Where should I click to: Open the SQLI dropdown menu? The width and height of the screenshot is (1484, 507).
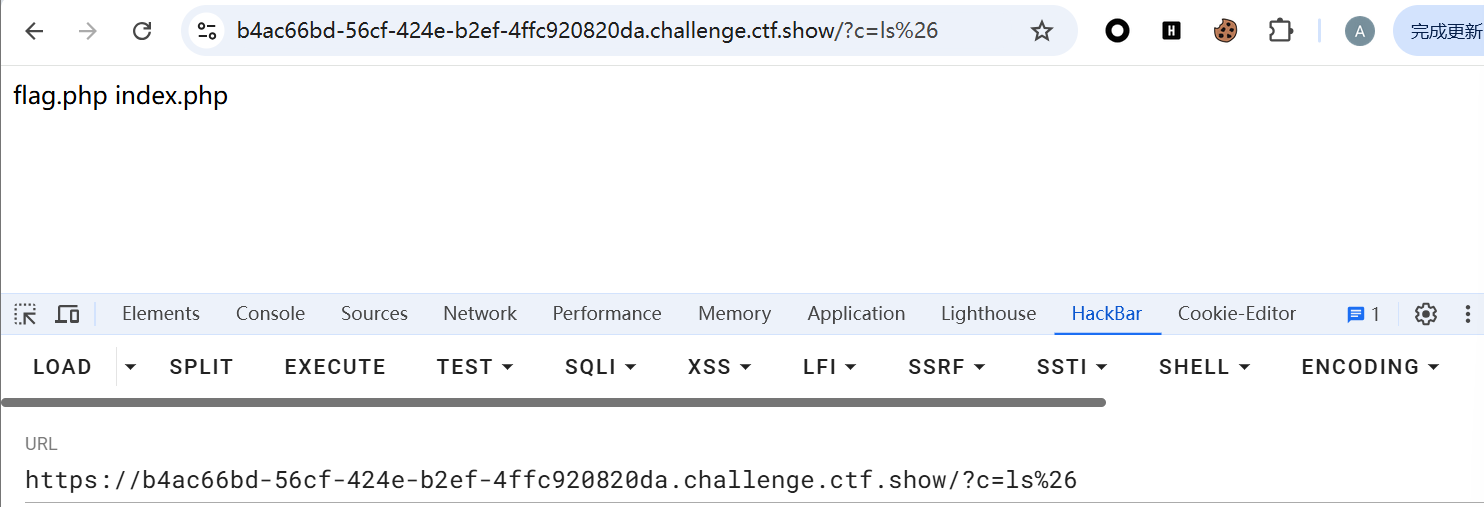[601, 367]
